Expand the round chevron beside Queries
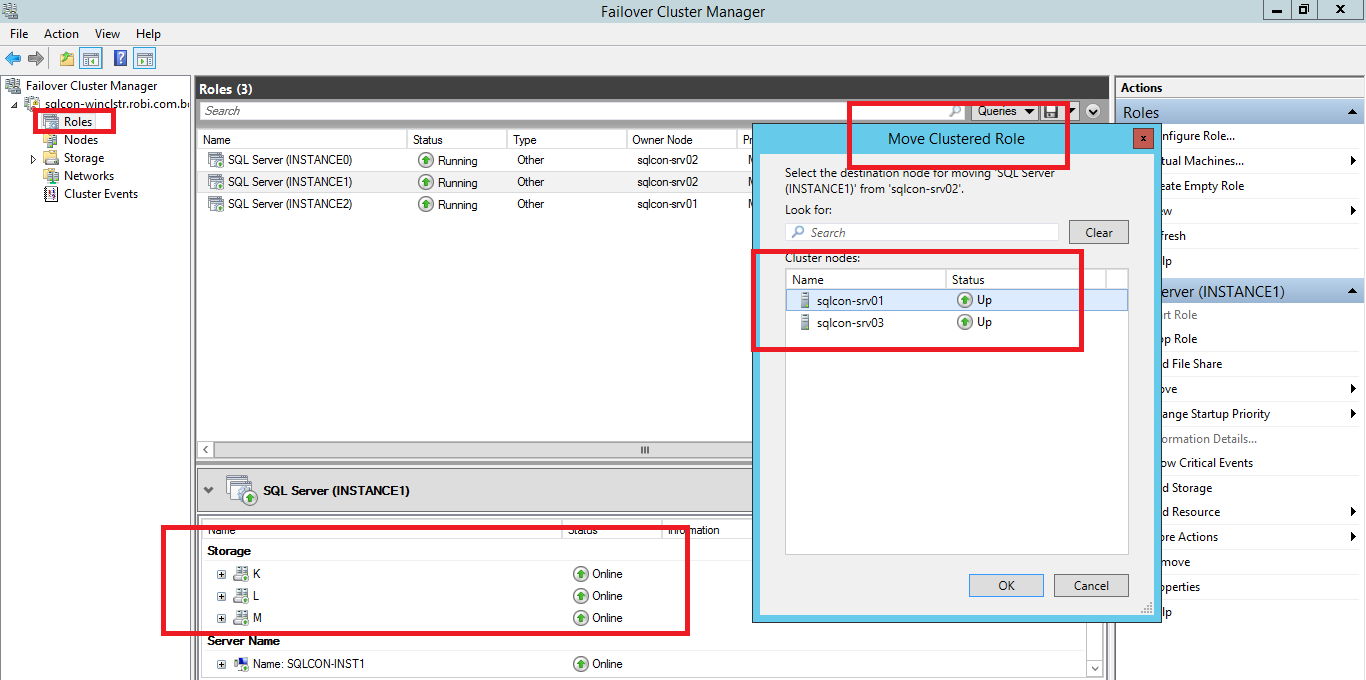 click(x=1093, y=112)
